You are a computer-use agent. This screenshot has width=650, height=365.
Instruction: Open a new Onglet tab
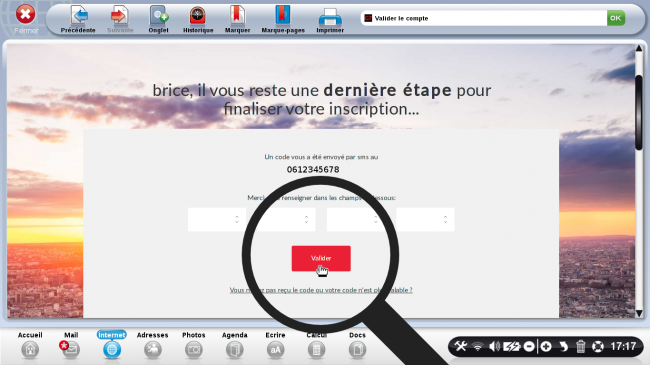point(158,19)
